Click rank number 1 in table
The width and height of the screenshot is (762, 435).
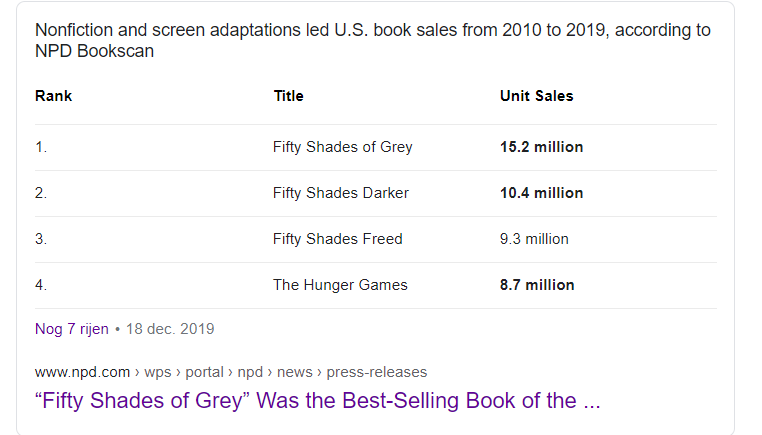pyautogui.click(x=41, y=147)
